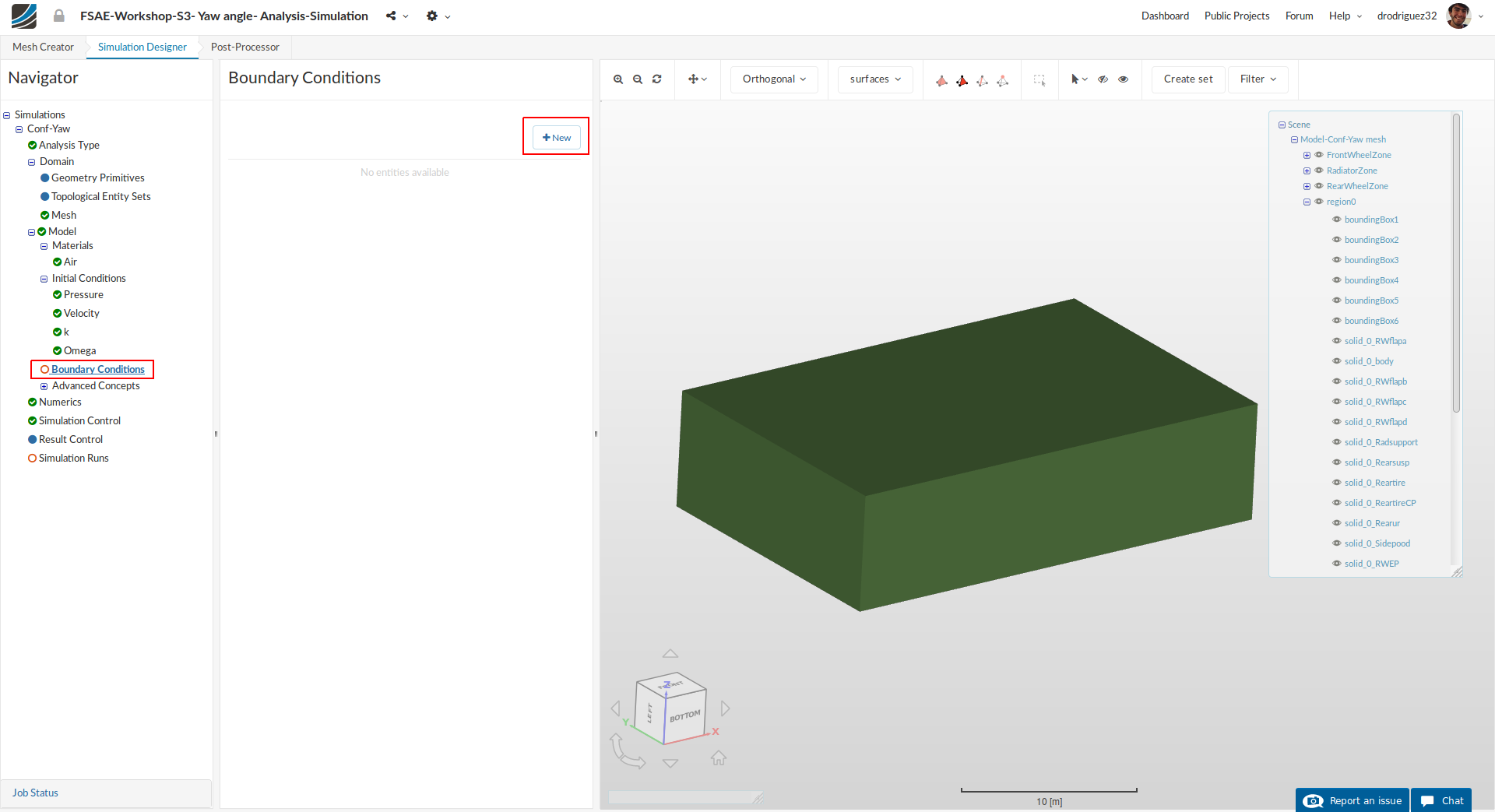
Task: Click the New boundary condition button
Action: coord(557,138)
